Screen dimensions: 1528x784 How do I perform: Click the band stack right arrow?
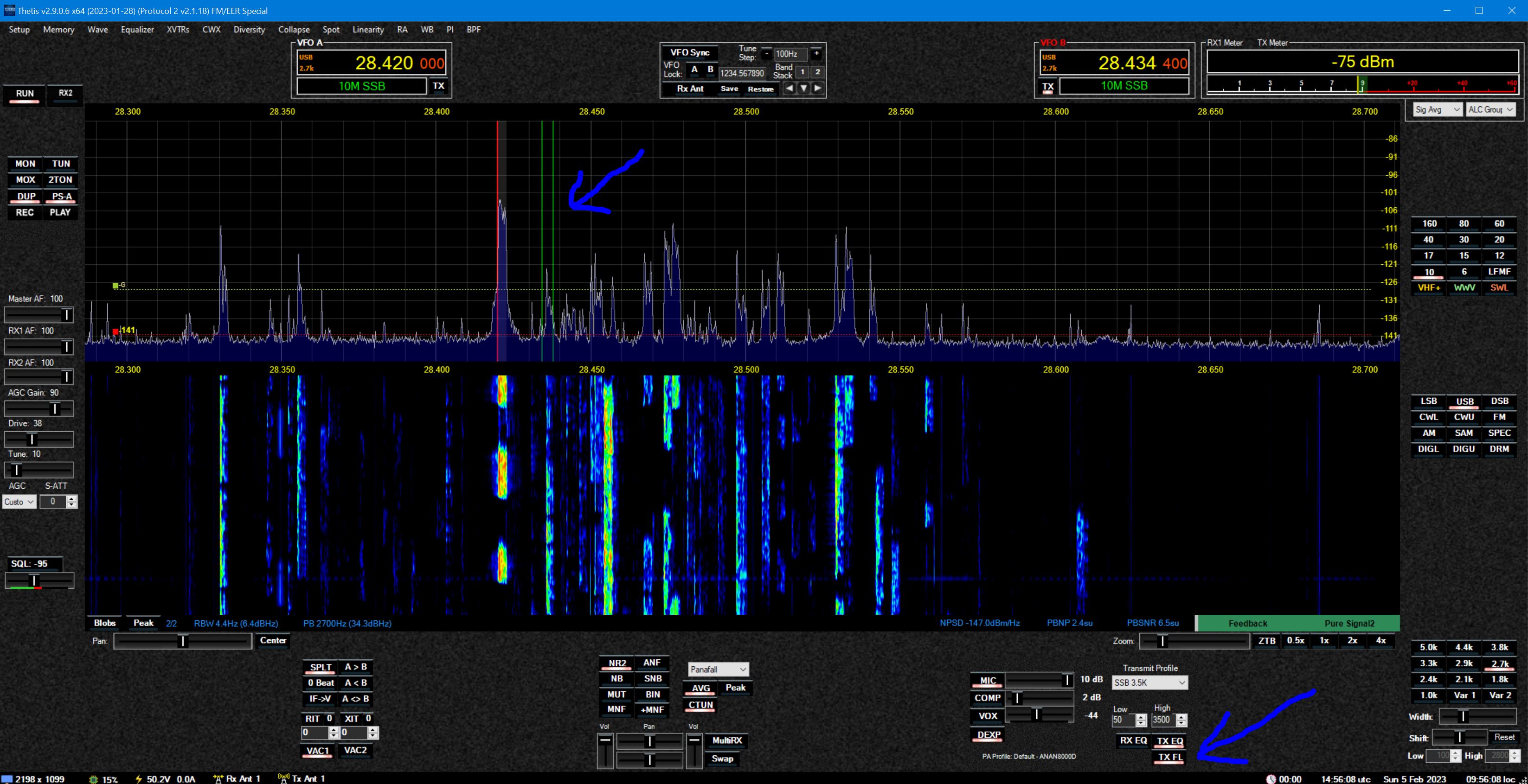(x=817, y=89)
